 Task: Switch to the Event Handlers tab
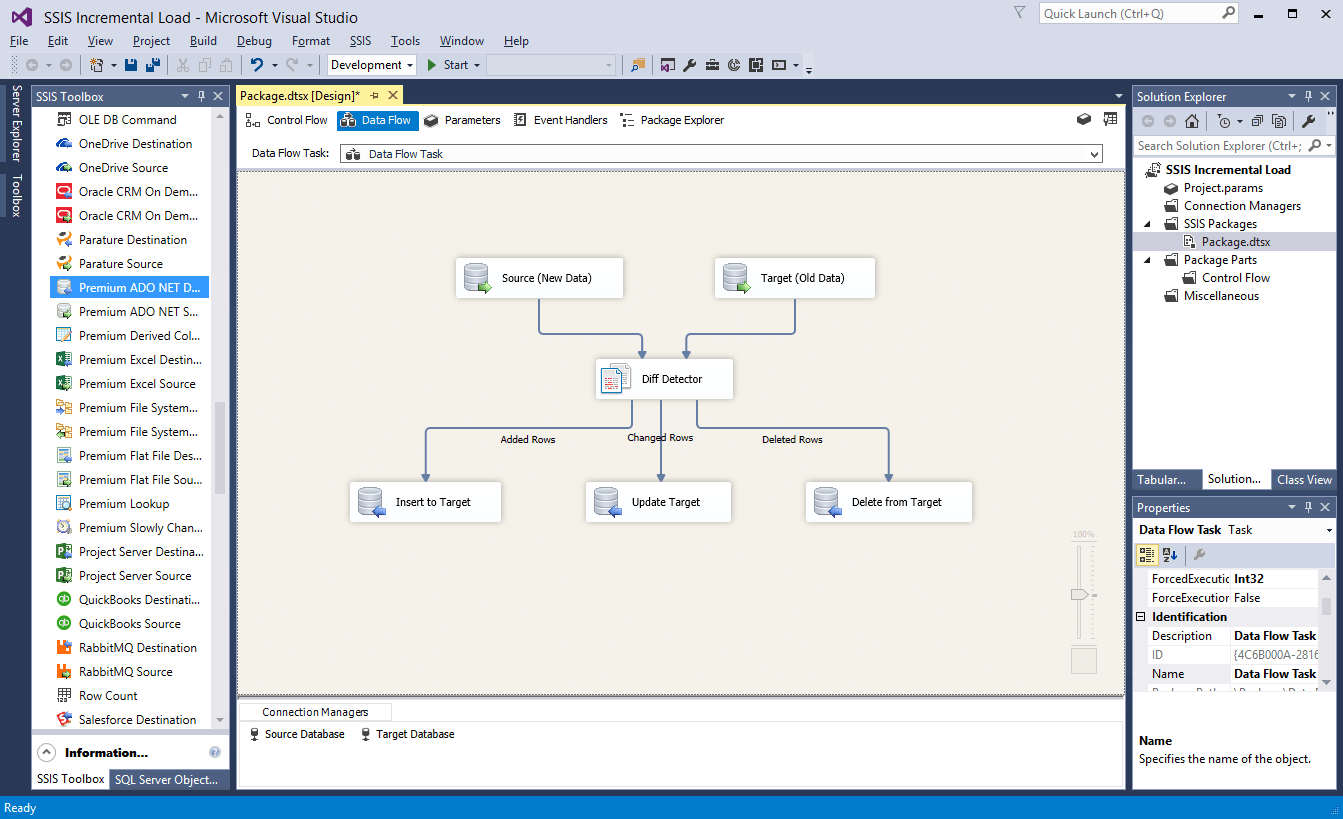[560, 120]
